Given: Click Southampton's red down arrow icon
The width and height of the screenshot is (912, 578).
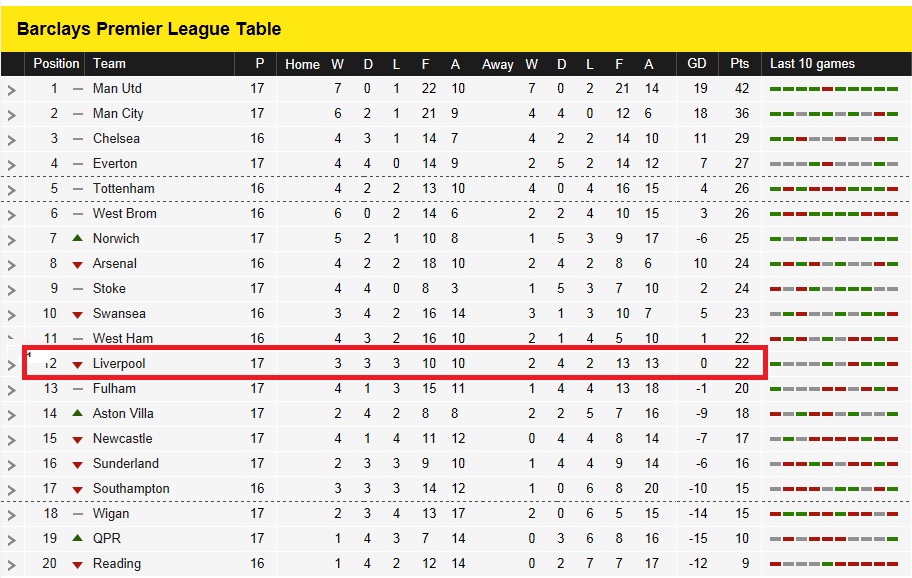Looking at the screenshot, I should [77, 490].
